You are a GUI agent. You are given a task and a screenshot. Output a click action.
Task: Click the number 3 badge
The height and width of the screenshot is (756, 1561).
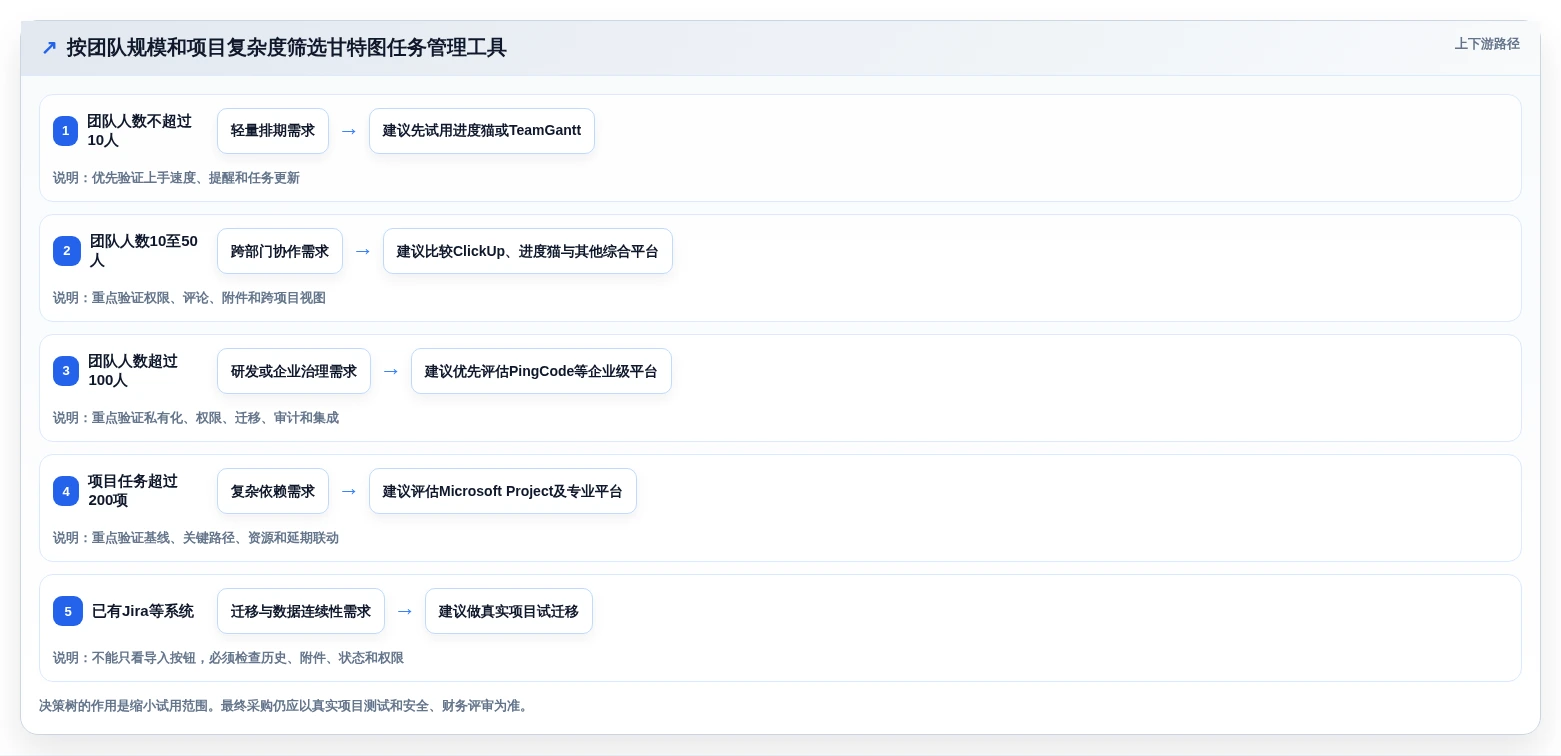66,371
